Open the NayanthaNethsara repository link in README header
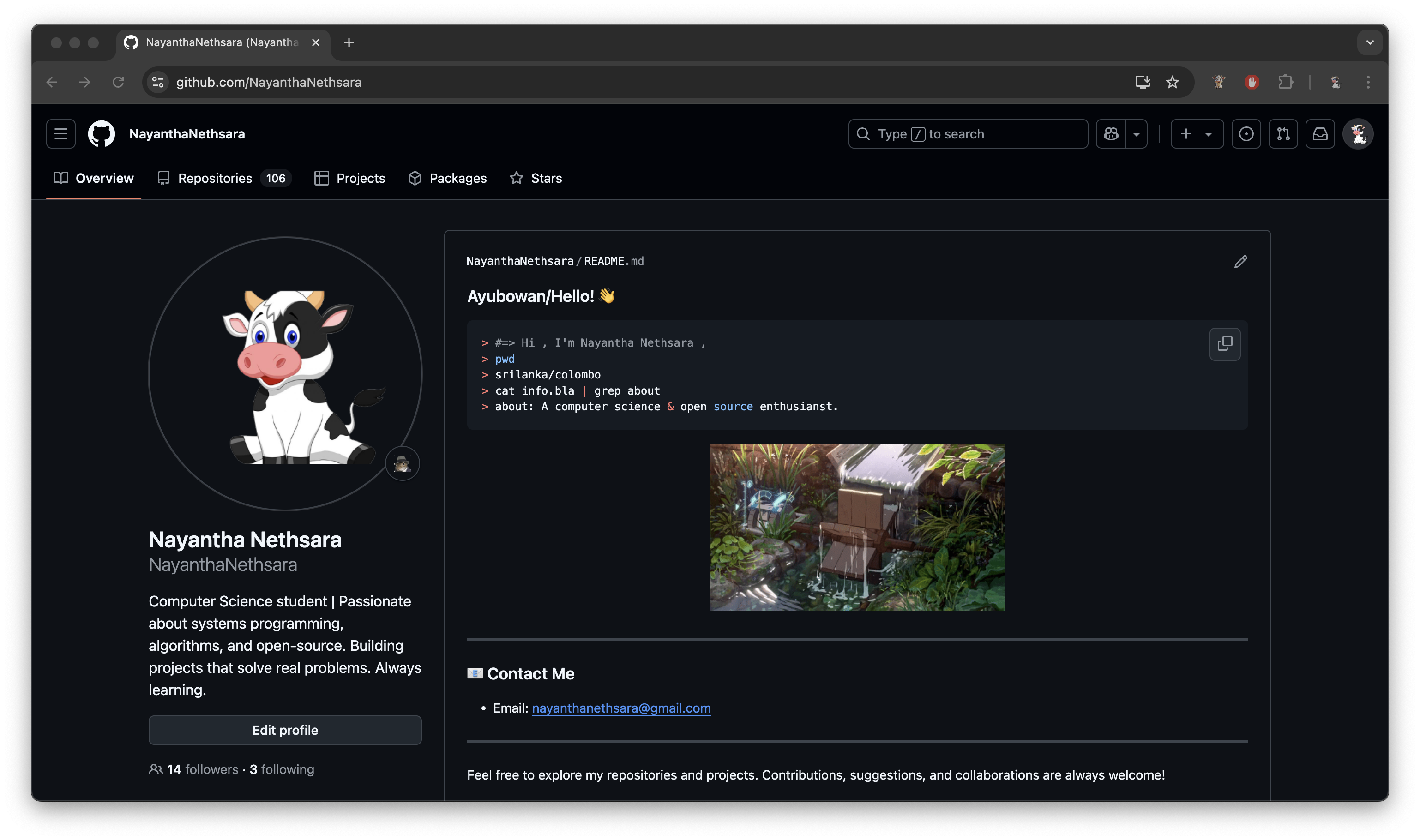This screenshot has width=1420, height=840. pos(520,261)
